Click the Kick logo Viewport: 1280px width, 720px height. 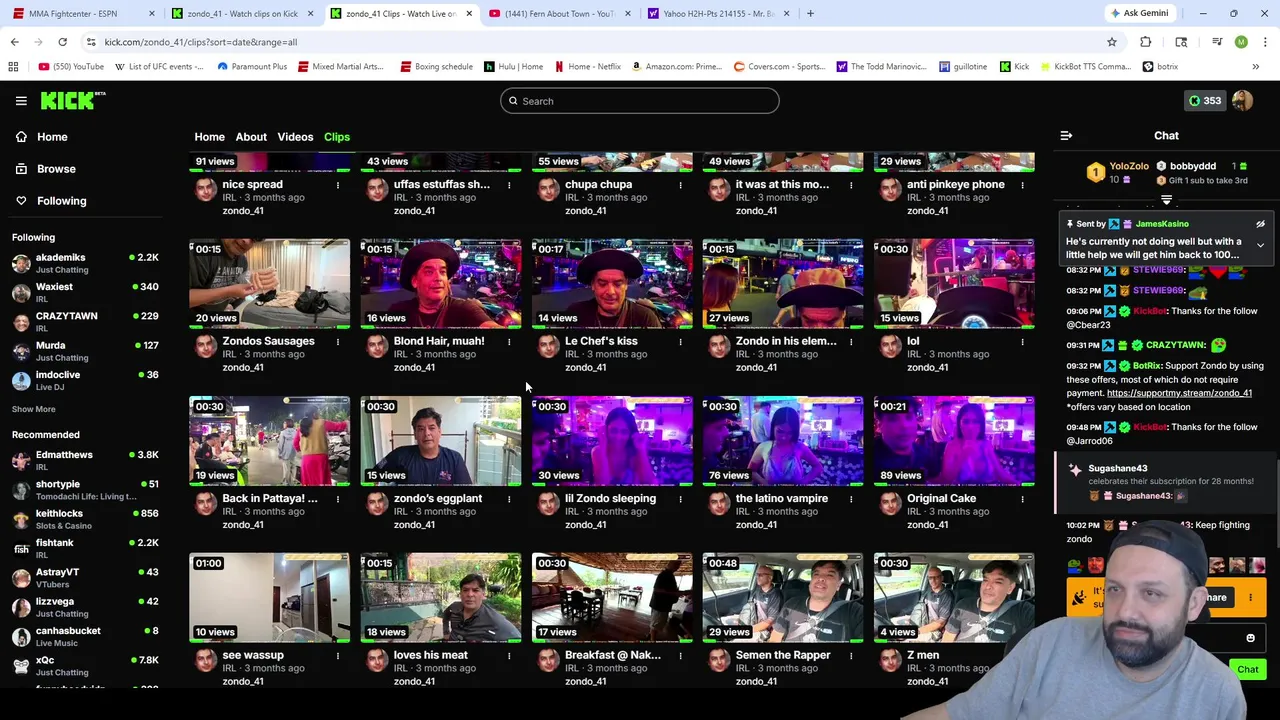72,100
